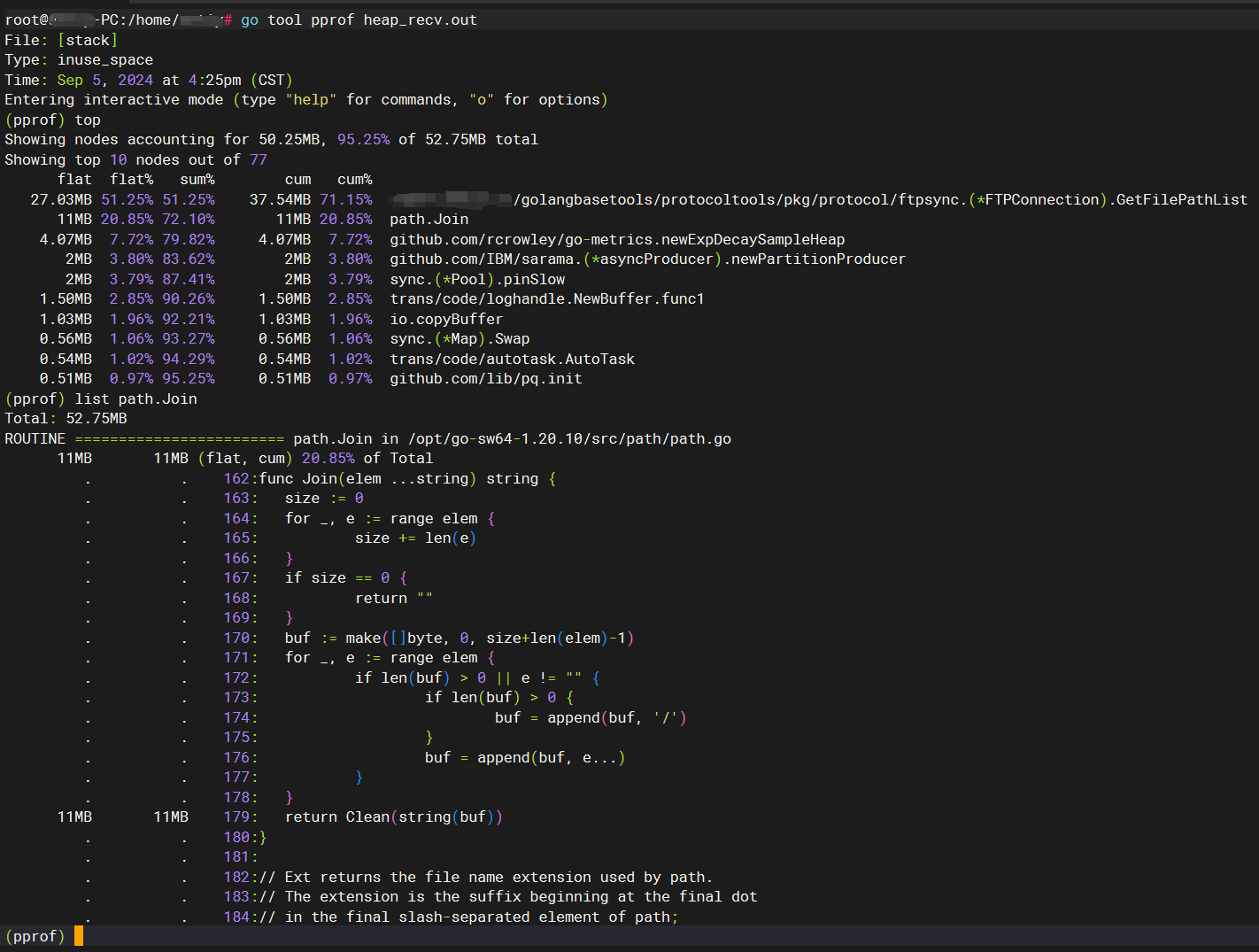
Task: Click the path.go source file path
Action: click(569, 438)
